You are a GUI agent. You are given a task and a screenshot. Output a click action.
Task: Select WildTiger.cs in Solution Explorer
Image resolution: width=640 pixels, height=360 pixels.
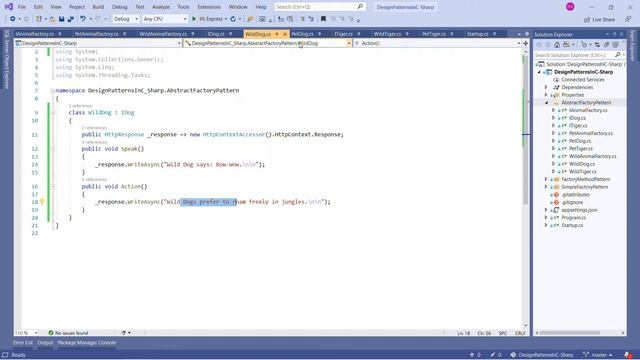582,172
